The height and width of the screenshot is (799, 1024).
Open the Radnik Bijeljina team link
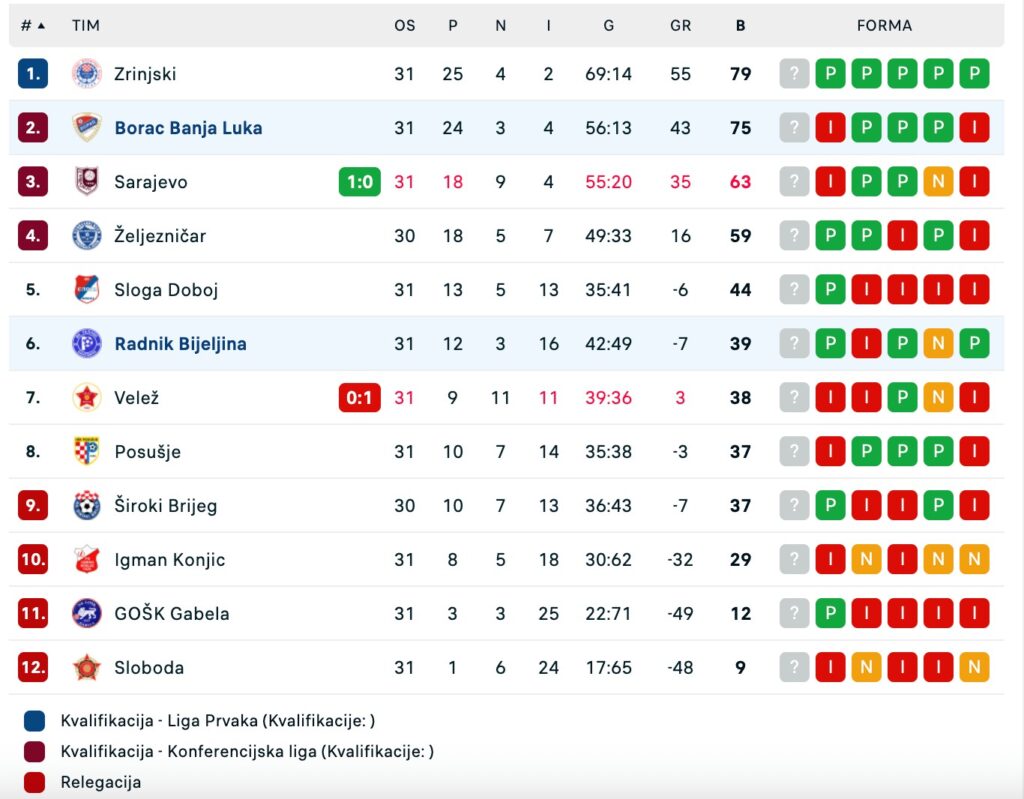click(180, 344)
